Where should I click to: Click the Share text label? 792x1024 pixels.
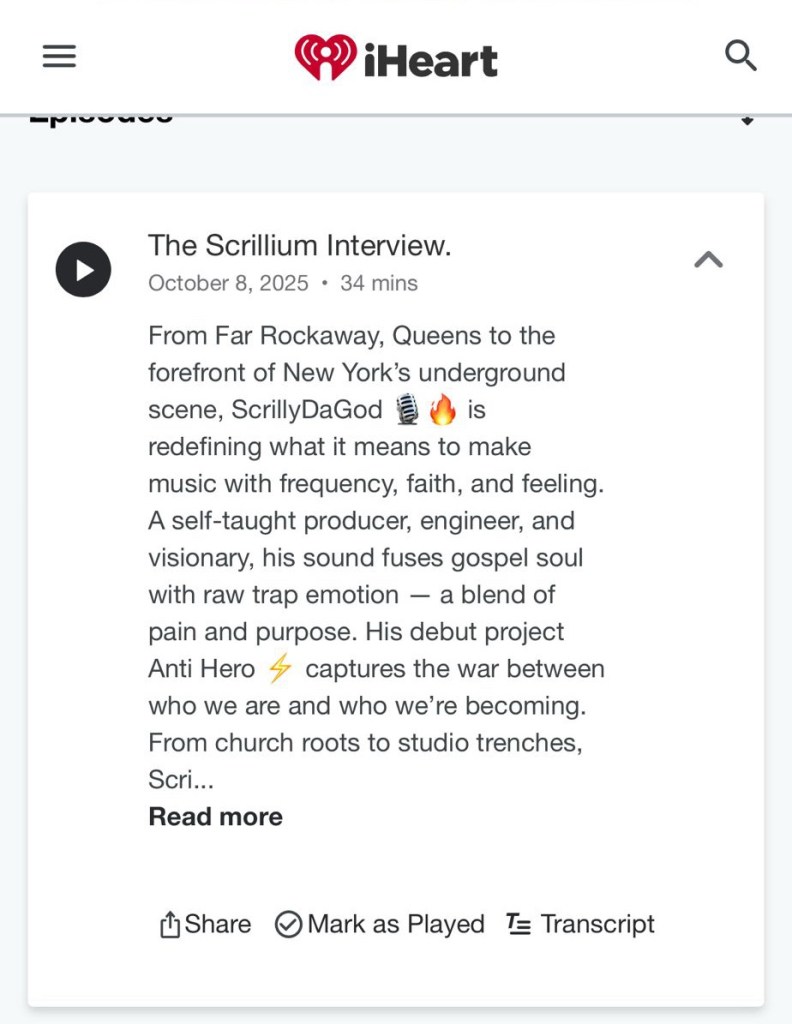click(x=218, y=924)
